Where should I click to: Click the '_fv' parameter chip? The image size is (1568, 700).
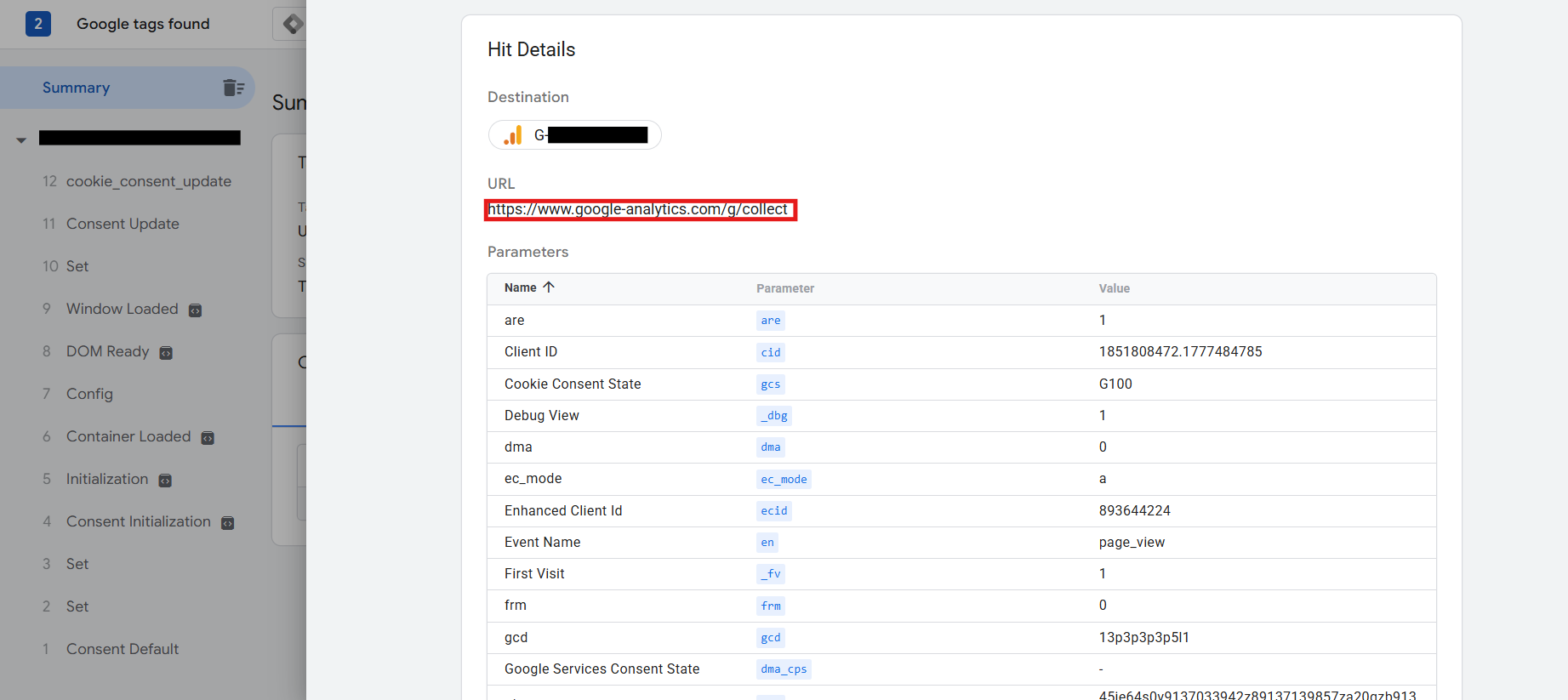771,574
